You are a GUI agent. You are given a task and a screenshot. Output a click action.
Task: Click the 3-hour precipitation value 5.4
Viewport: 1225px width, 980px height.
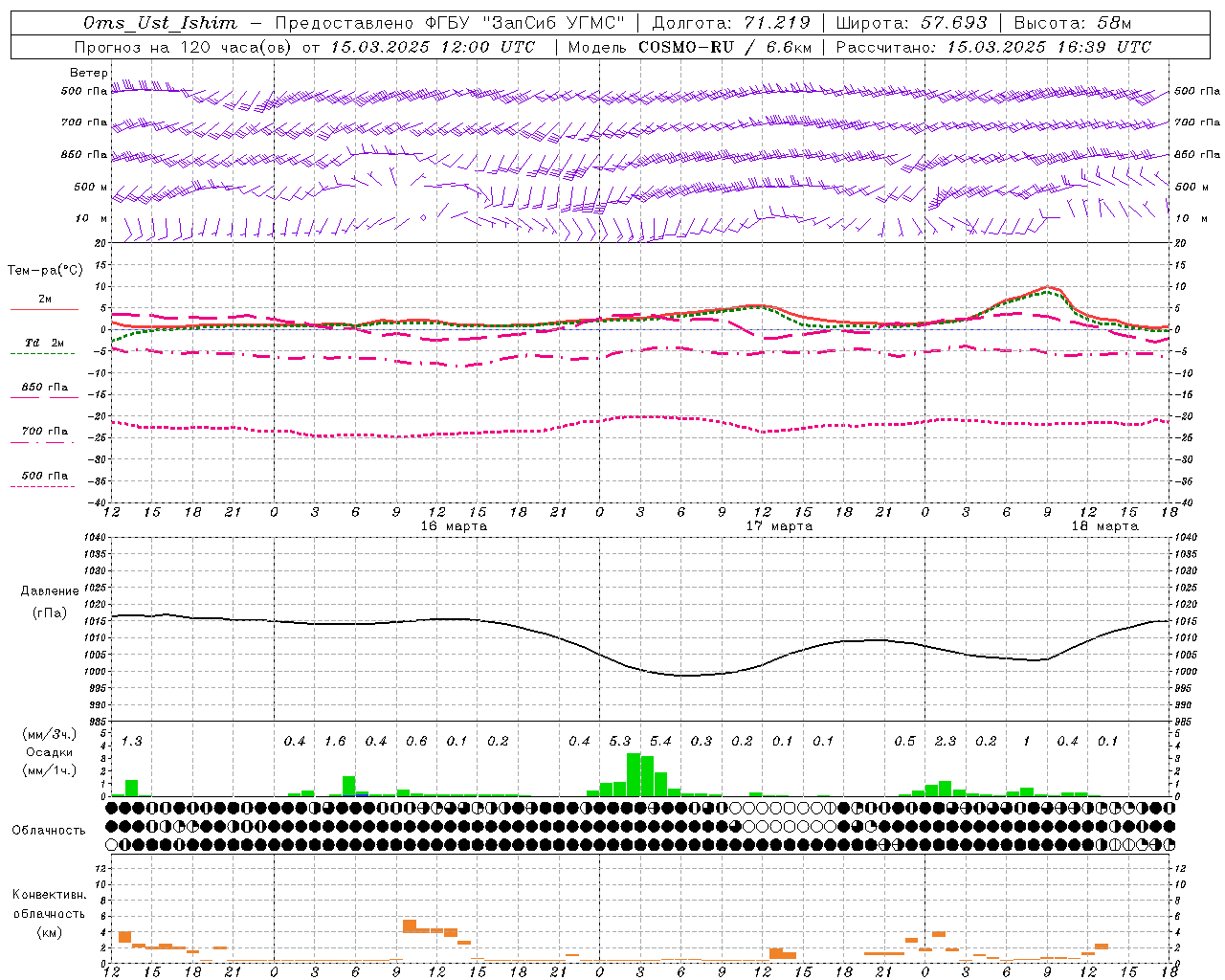pyautogui.click(x=660, y=742)
